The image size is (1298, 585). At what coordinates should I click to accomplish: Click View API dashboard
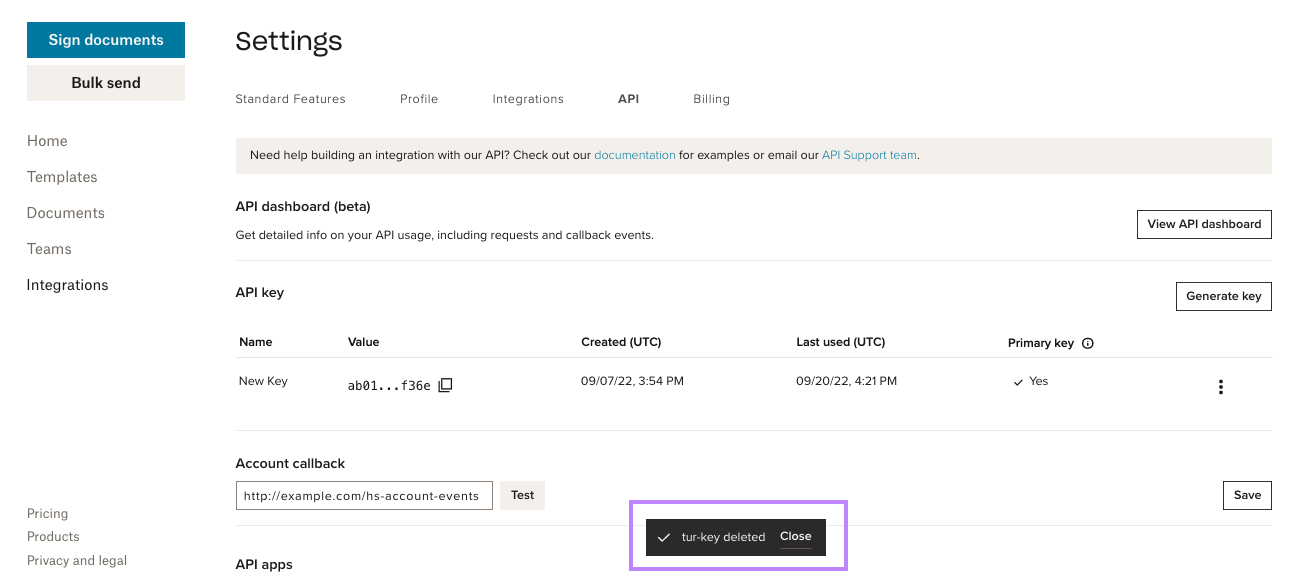pos(1204,224)
